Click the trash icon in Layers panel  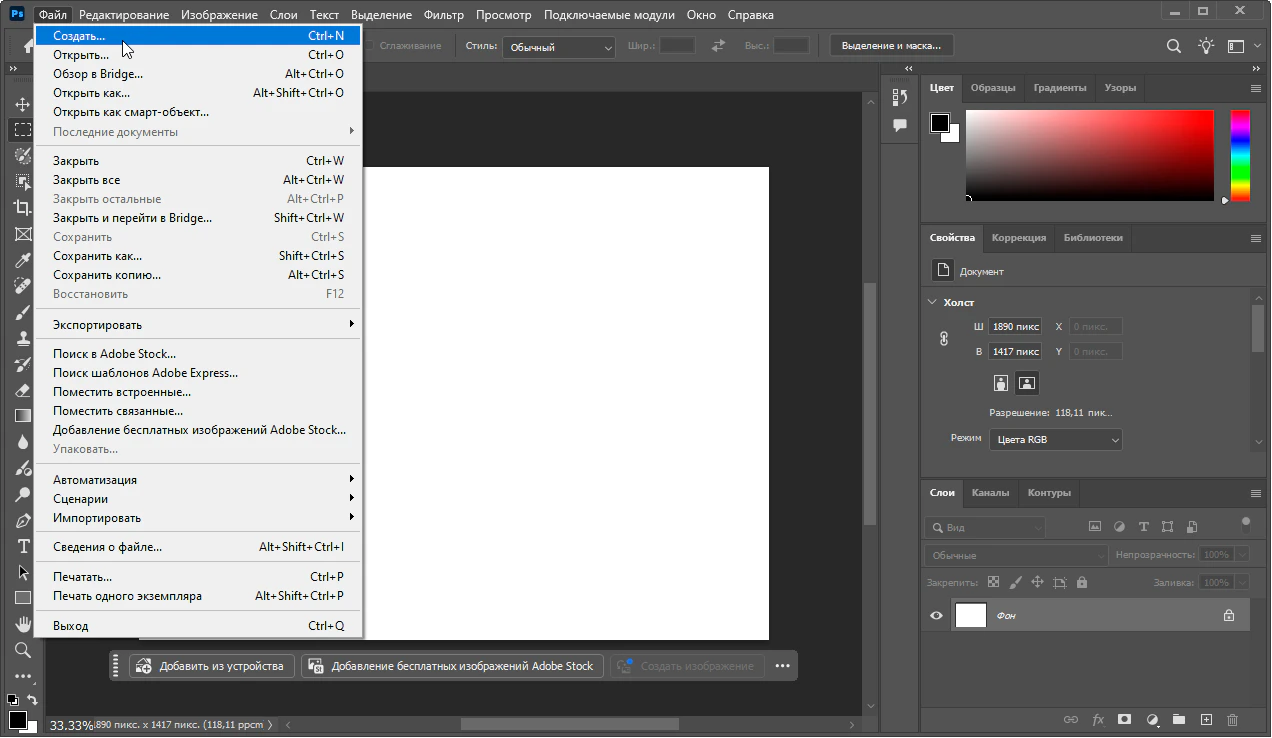(x=1232, y=719)
